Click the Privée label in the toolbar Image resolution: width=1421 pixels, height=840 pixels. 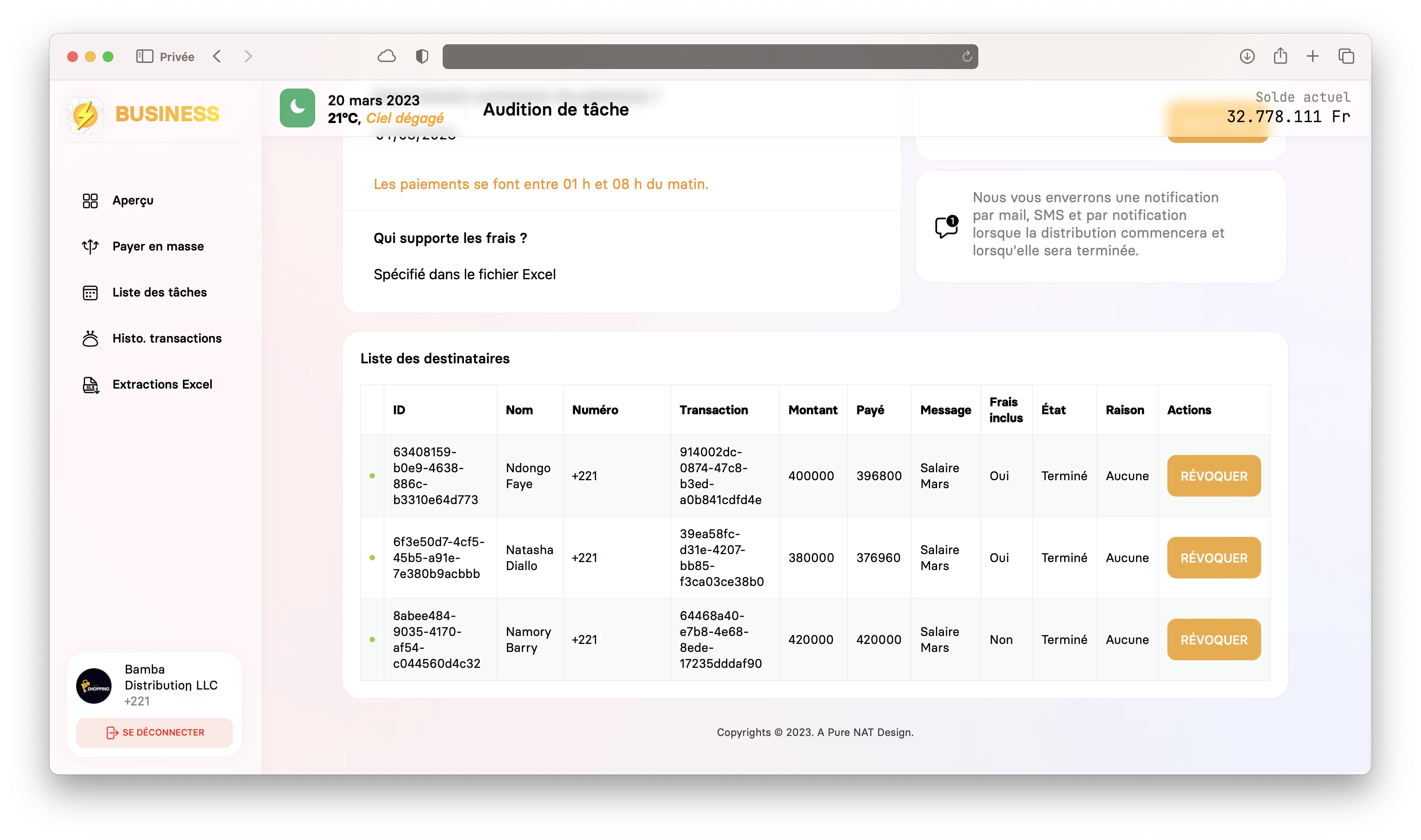tap(177, 57)
